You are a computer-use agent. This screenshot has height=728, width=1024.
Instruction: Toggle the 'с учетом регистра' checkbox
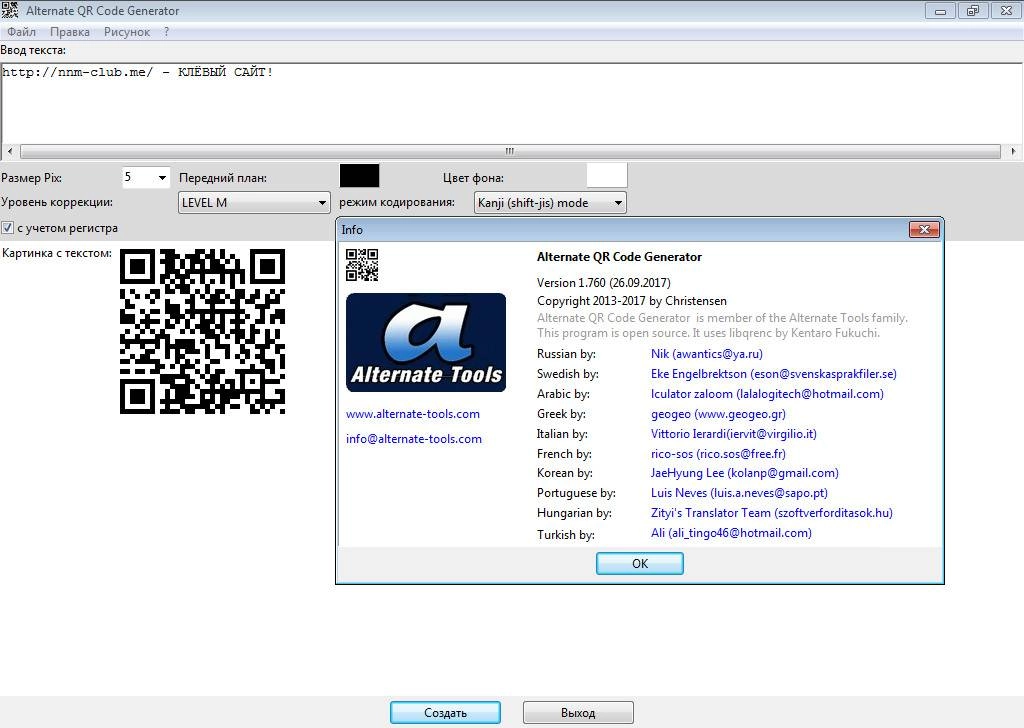pos(7,228)
